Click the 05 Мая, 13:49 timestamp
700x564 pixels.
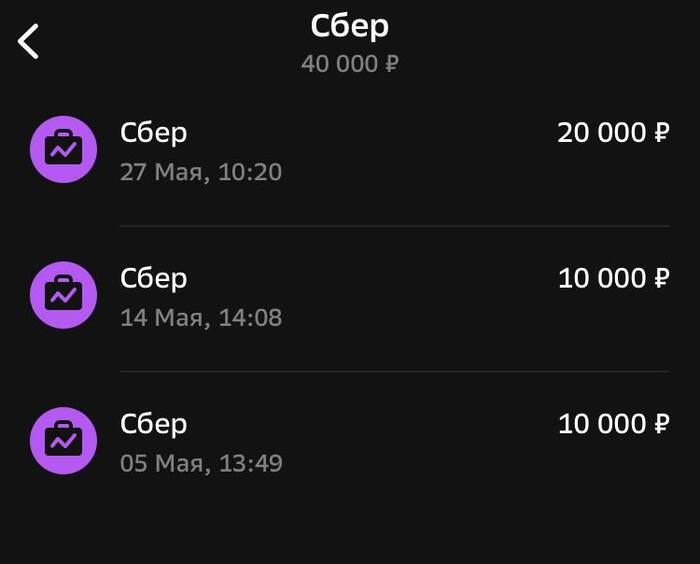pos(201,464)
